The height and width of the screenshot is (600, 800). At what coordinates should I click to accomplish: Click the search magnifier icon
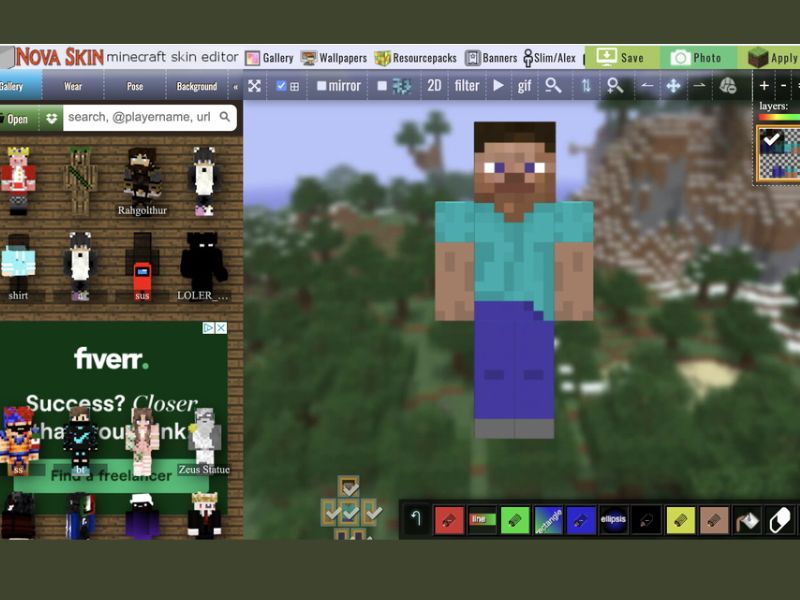(x=225, y=117)
